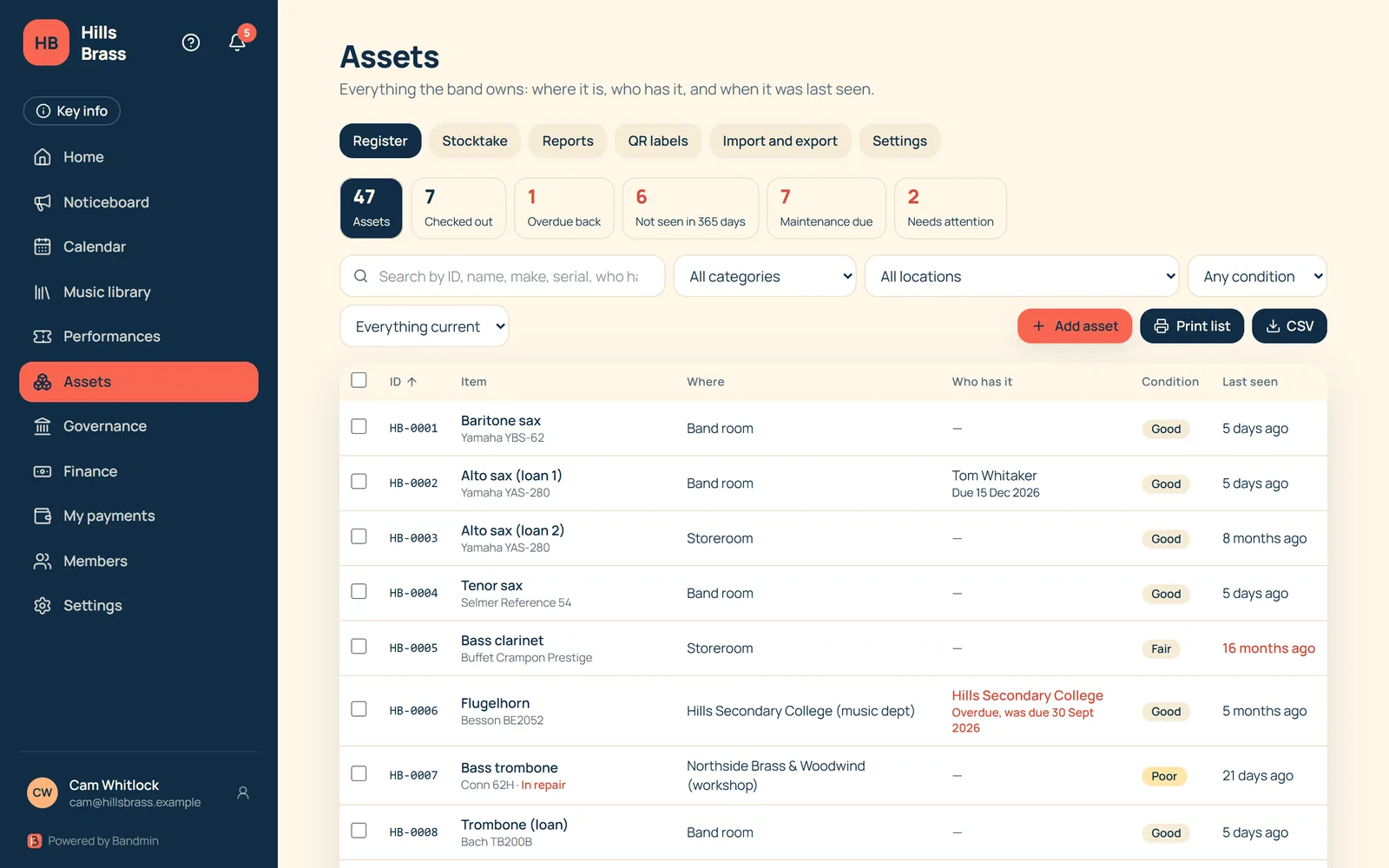1389x868 pixels.
Task: Open Home from the sidebar
Action: point(139,157)
